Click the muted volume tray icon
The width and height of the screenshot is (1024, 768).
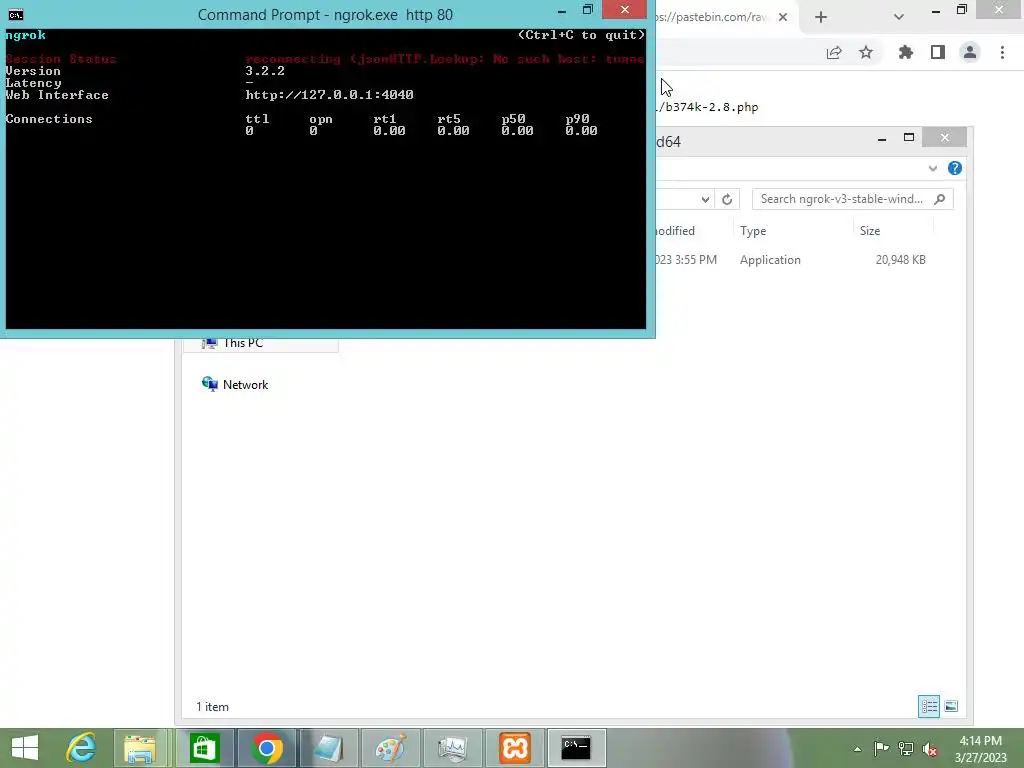click(930, 749)
